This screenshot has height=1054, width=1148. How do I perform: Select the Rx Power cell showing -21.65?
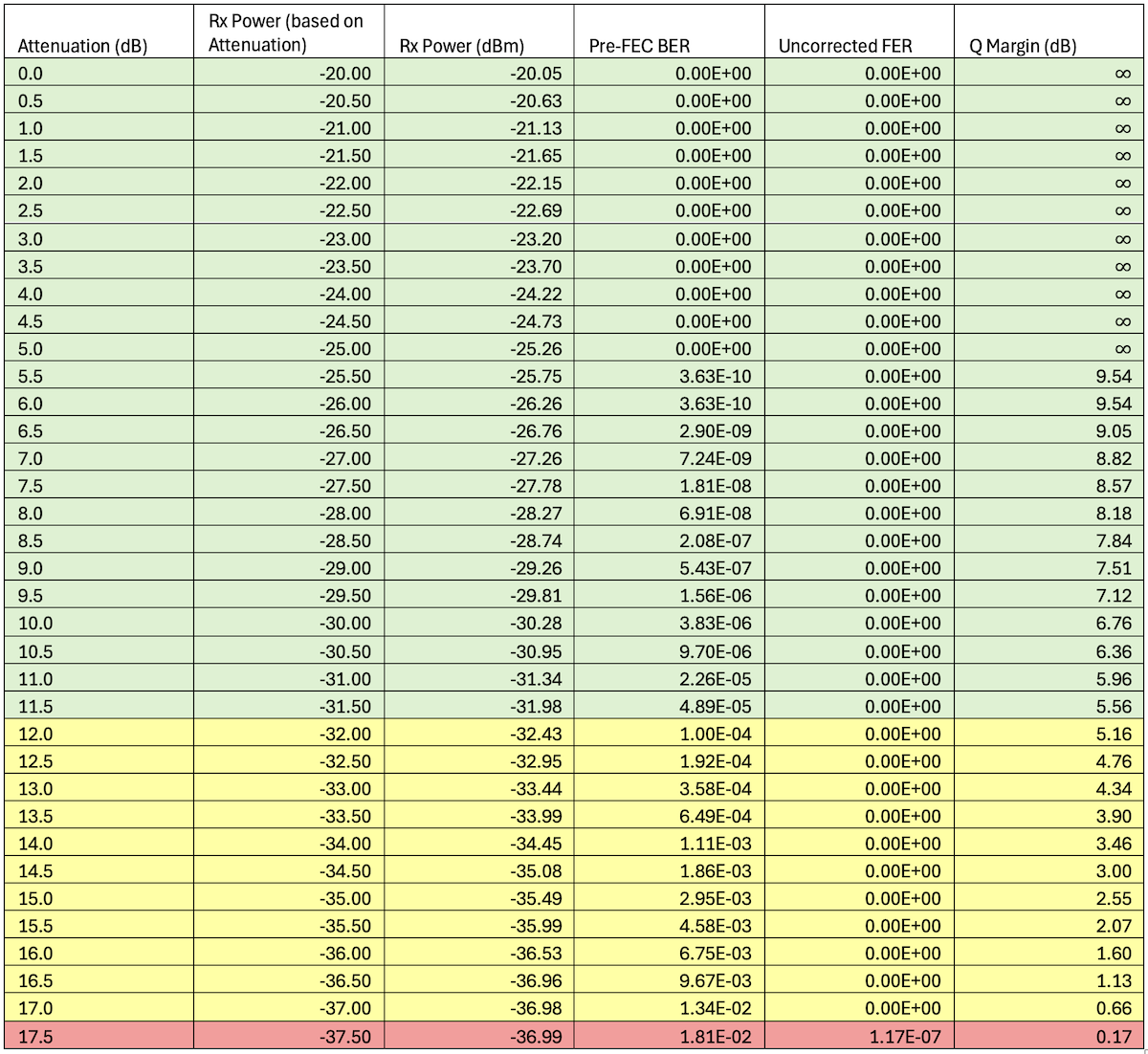[x=479, y=156]
